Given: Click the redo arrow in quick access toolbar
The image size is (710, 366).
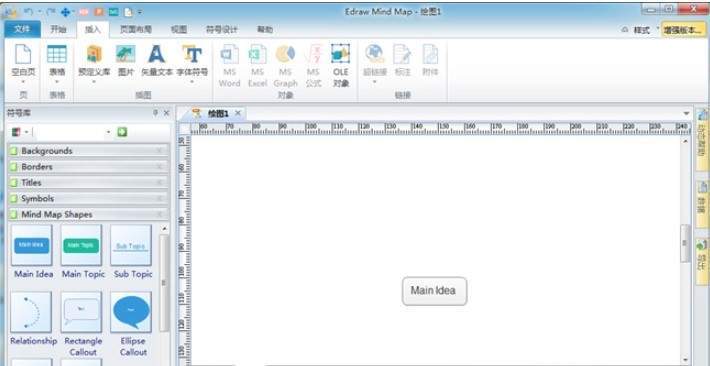Looking at the screenshot, I should (50, 12).
